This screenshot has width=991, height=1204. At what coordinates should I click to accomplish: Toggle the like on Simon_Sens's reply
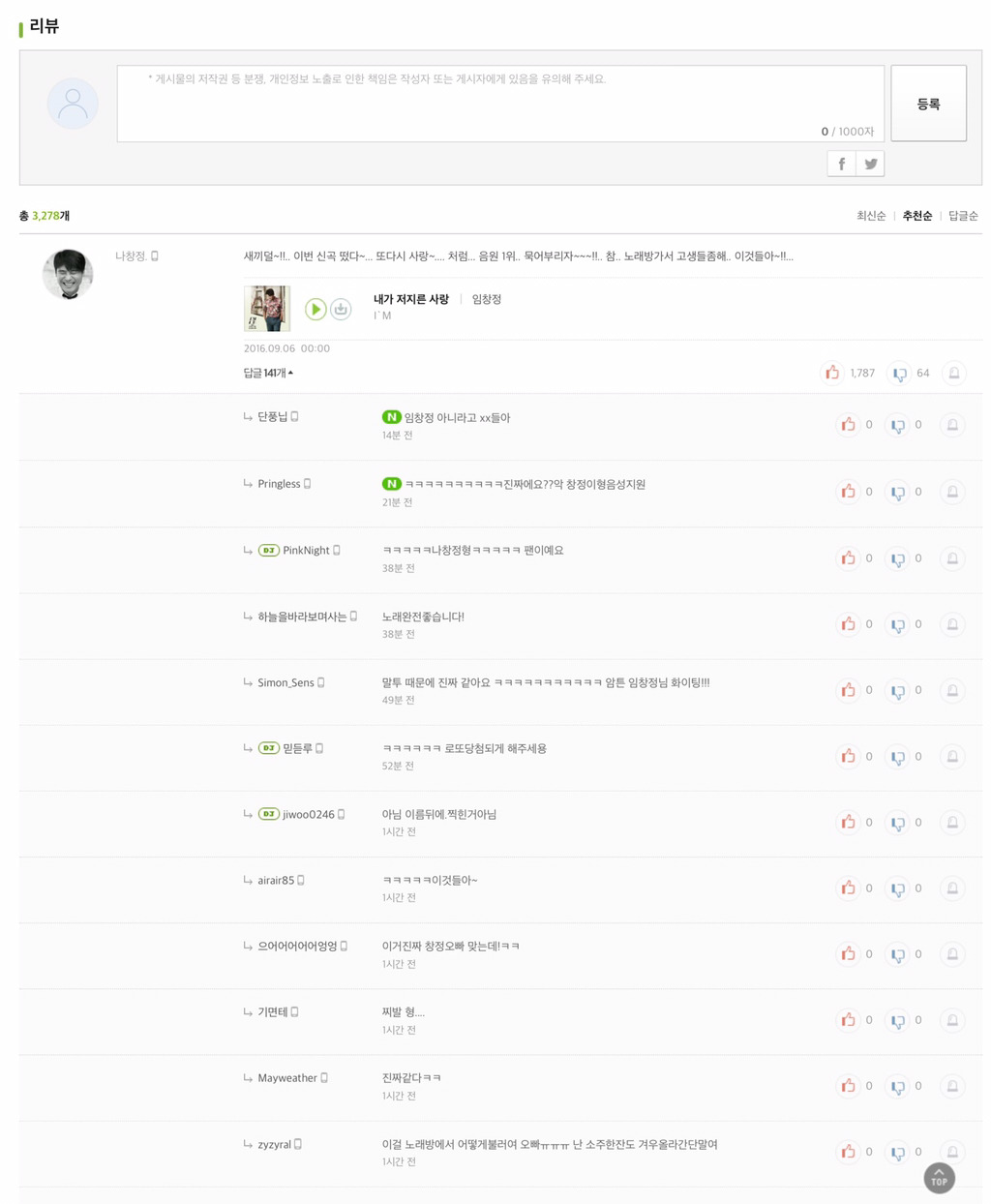tap(849, 690)
